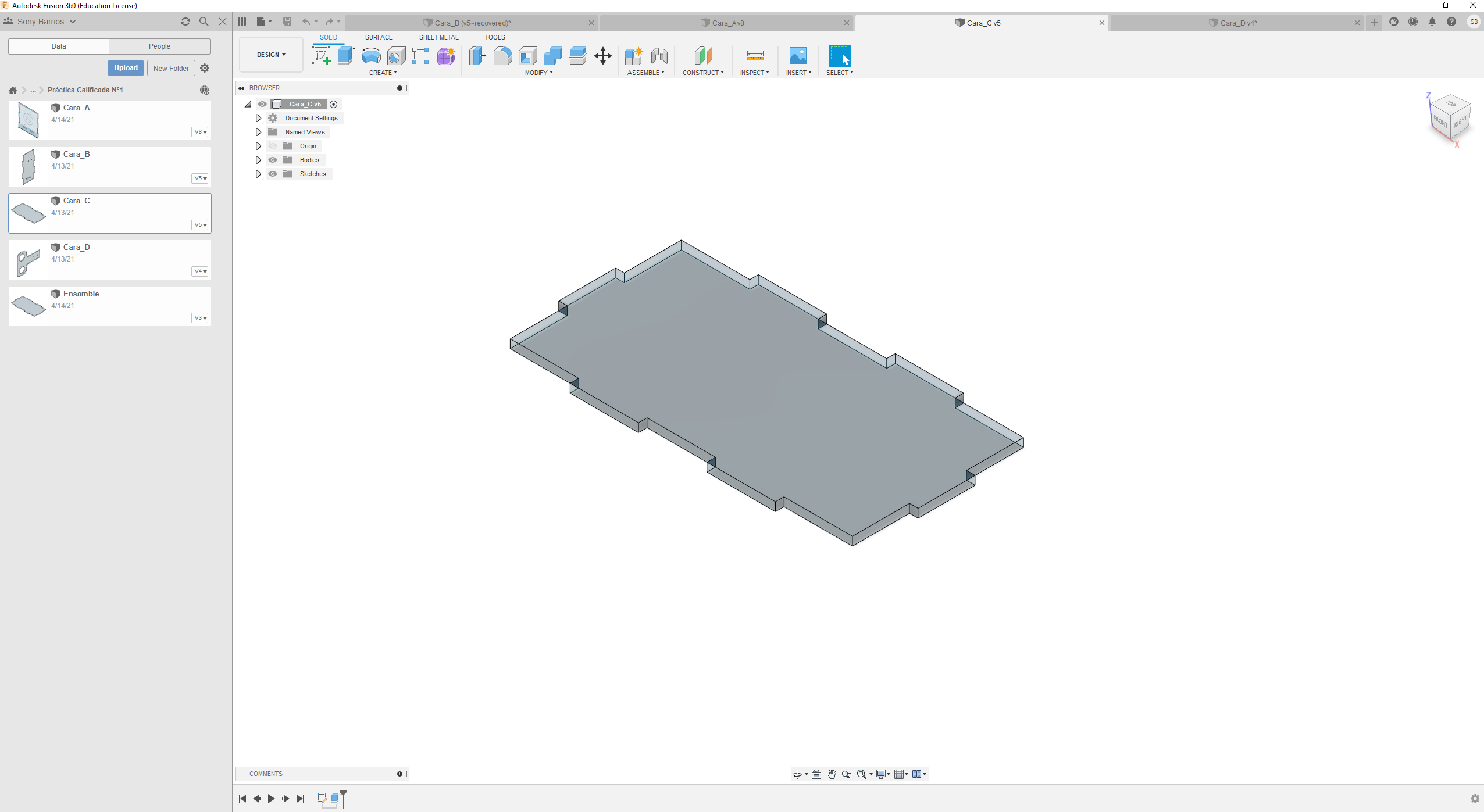Switch to Cara_D v4* document tab
Viewport: 1484px width, 812px height.
1236,23
